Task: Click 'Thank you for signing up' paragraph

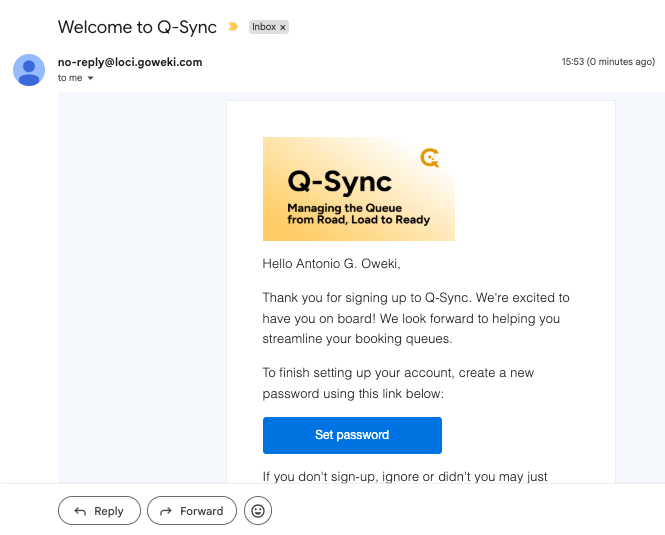Action: [x=416, y=318]
